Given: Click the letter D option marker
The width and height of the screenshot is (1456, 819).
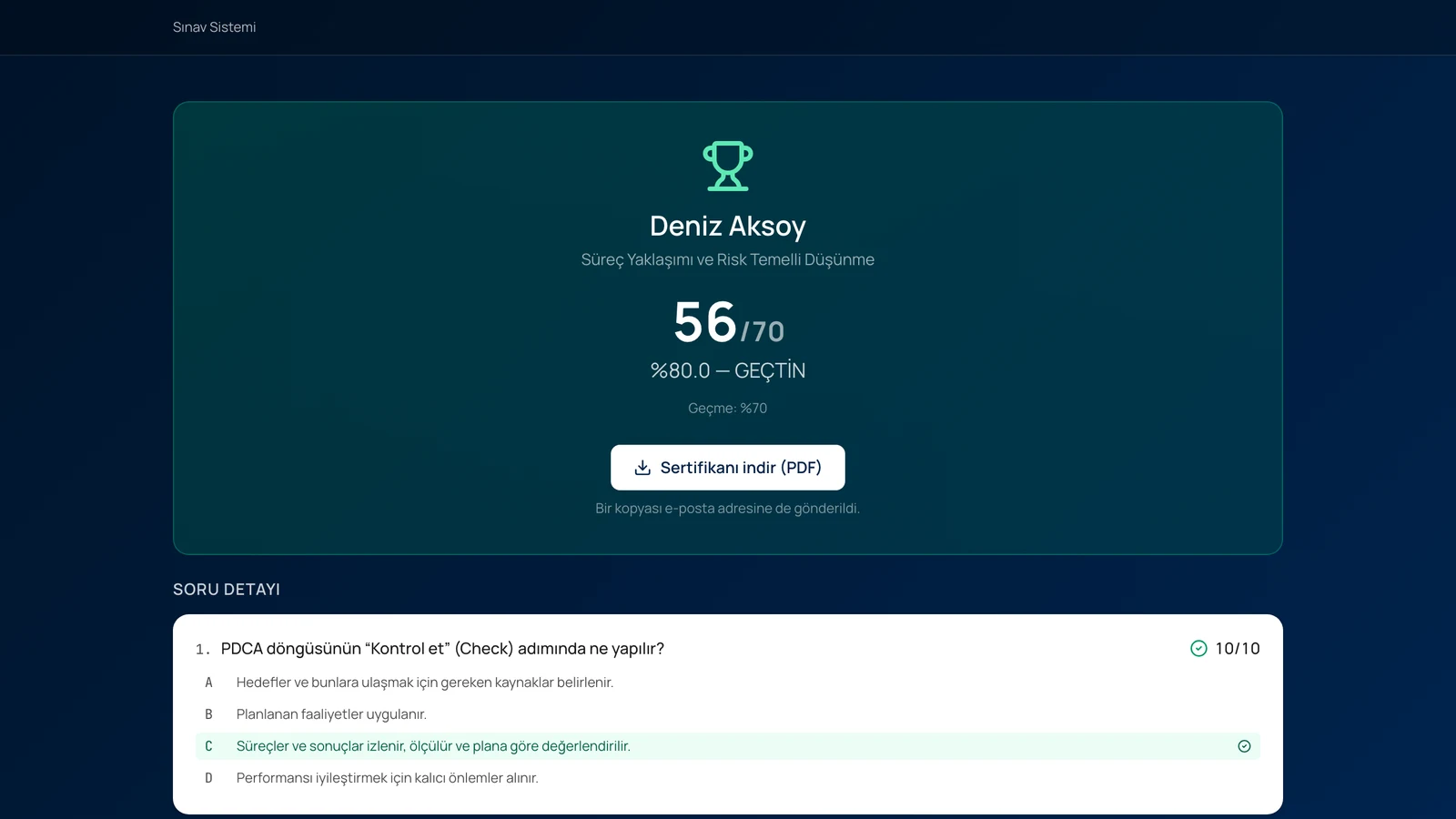Looking at the screenshot, I should coord(208,778).
